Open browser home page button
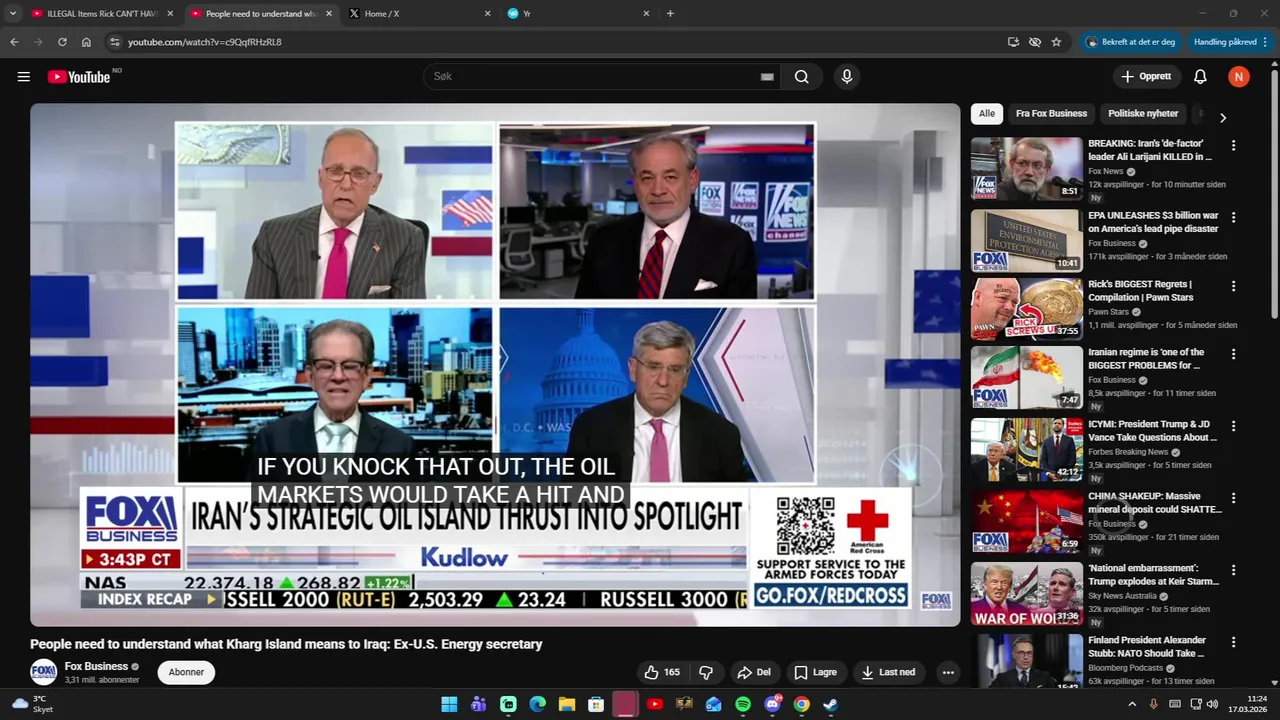This screenshot has width=1280, height=720. click(86, 42)
